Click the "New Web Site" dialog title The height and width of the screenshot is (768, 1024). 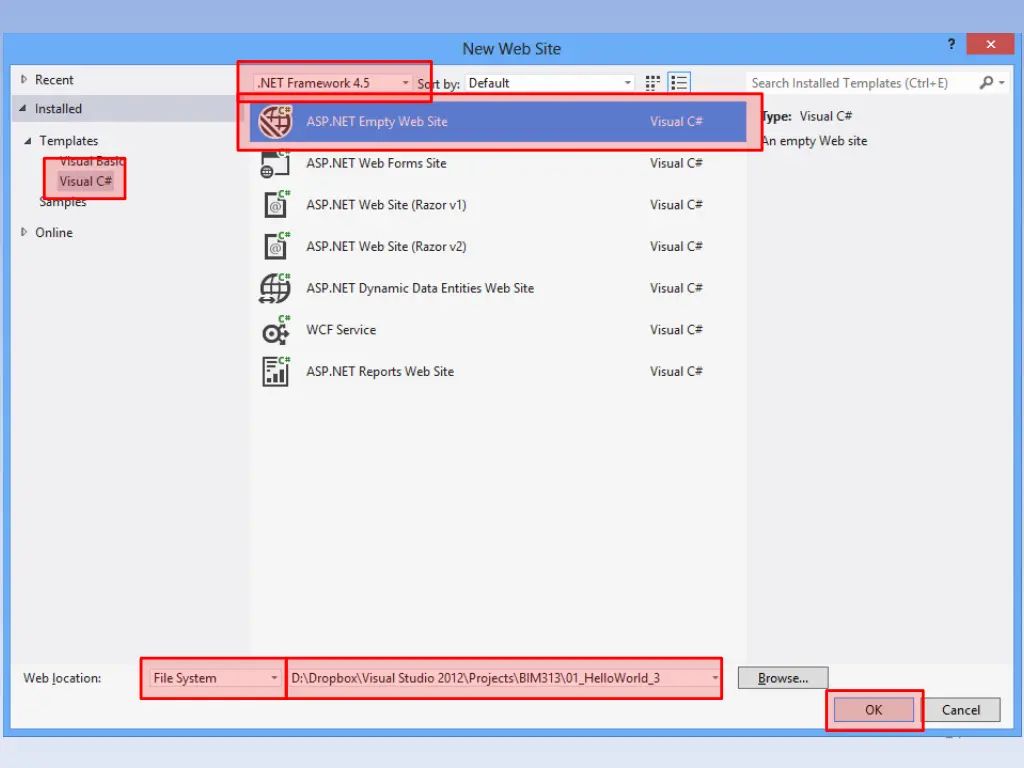[x=511, y=49]
